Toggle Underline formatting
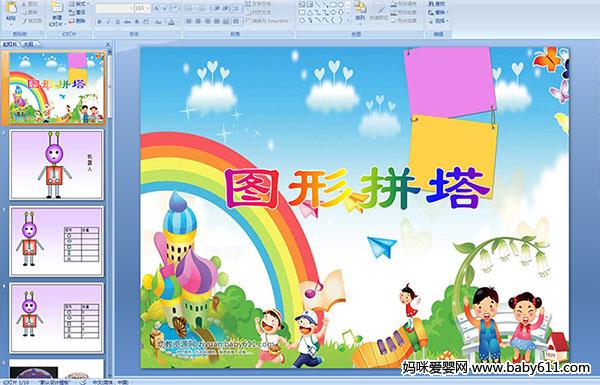 [x=117, y=22]
